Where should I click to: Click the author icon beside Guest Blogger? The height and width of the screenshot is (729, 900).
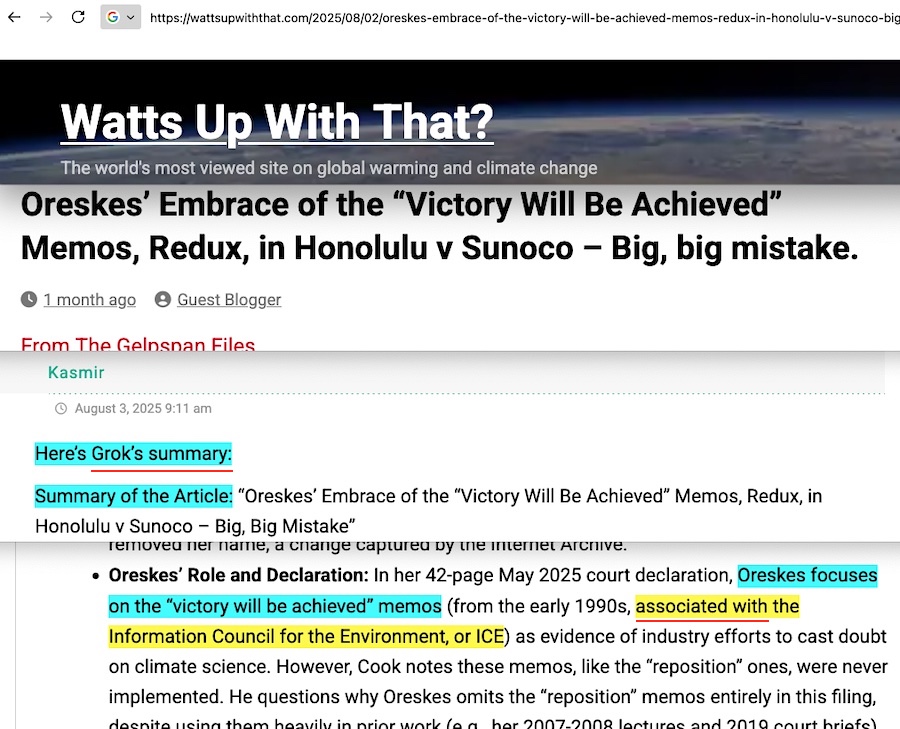(163, 300)
